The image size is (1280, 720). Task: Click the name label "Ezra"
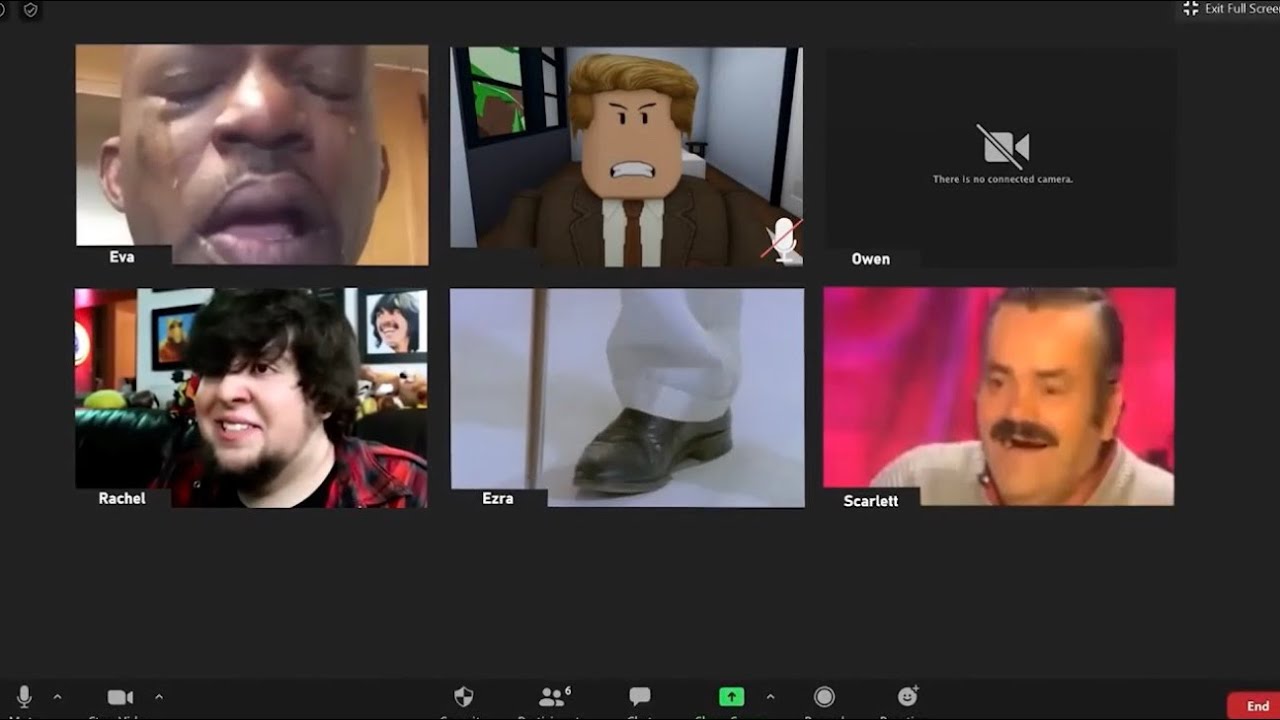pos(498,498)
